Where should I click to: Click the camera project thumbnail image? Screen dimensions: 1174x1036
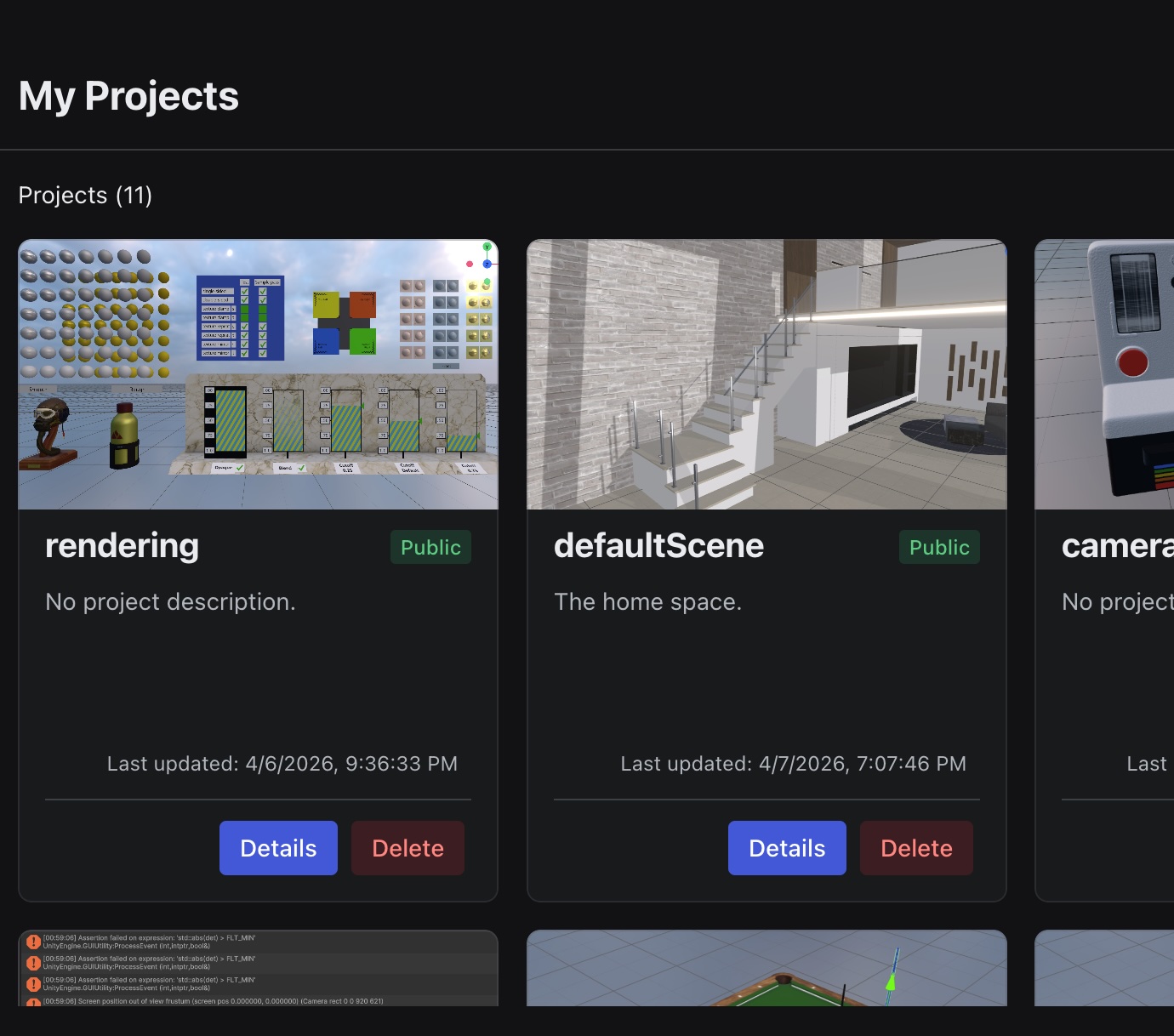(x=1104, y=375)
